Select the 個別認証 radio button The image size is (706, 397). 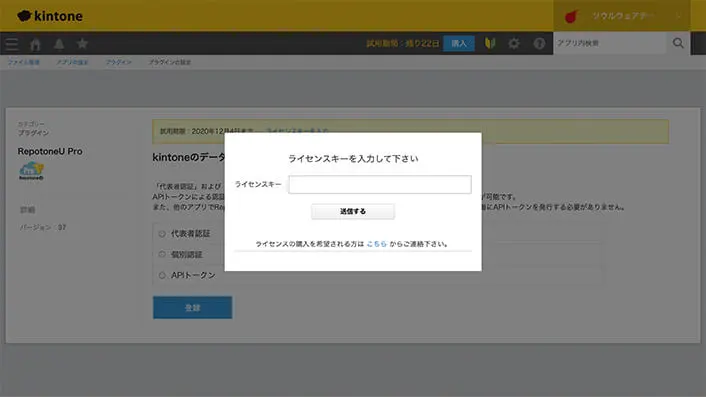coord(162,254)
